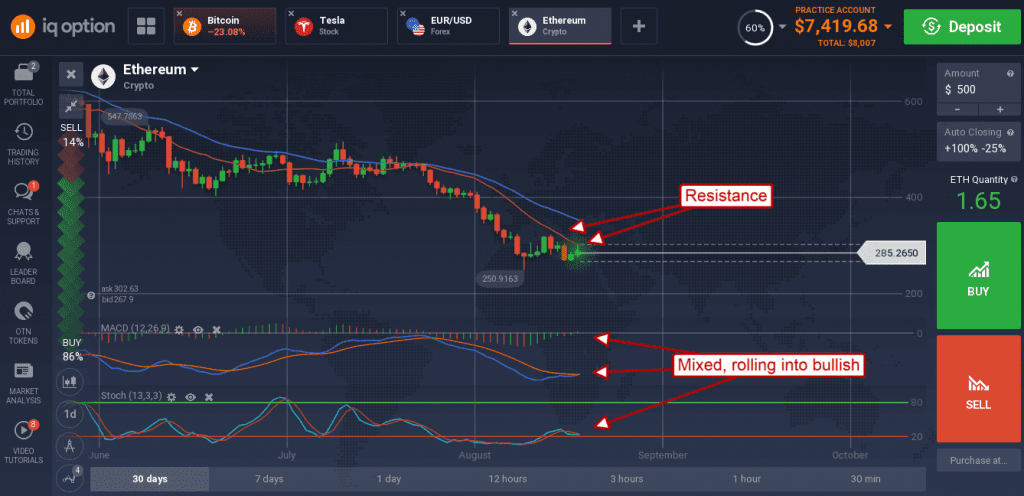
Task: Select the 3 hours timeframe
Action: pos(627,479)
